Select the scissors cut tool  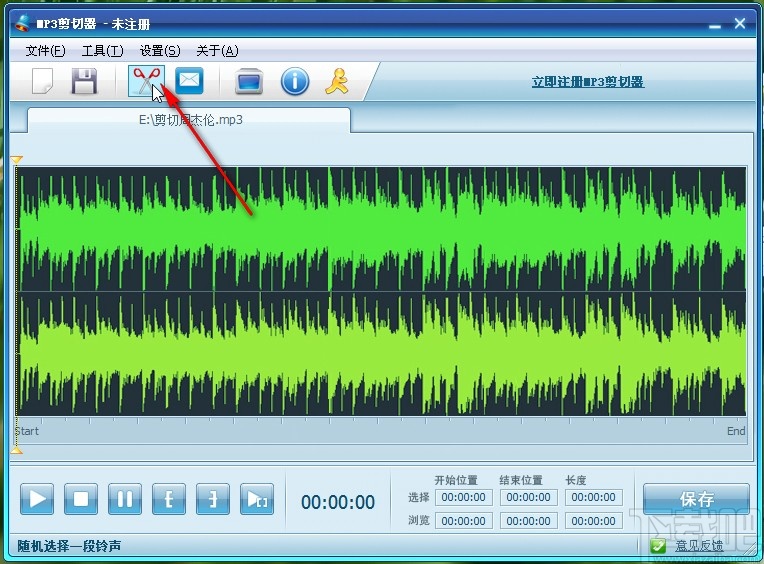pyautogui.click(x=146, y=81)
